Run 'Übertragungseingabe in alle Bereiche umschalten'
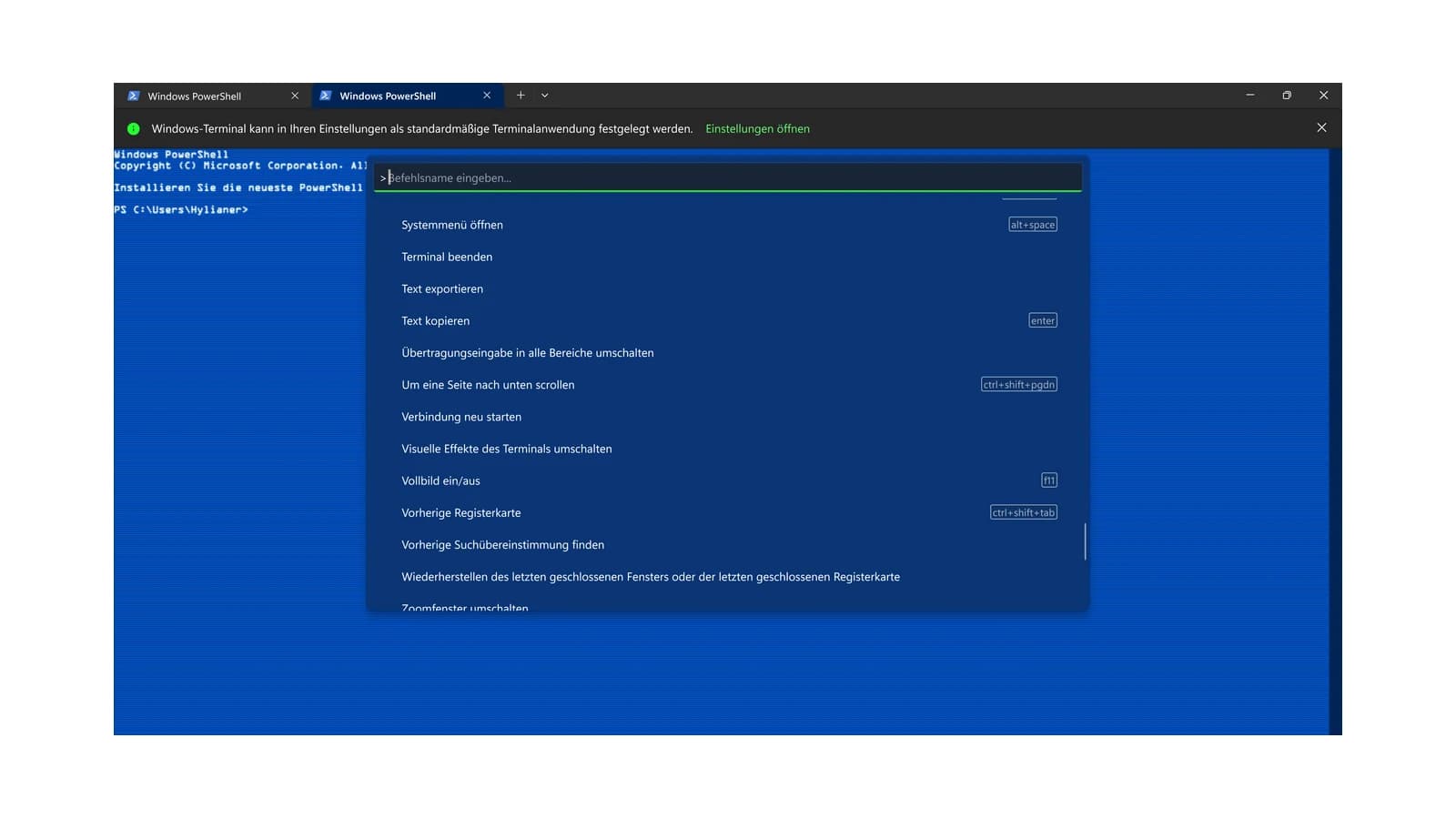The height and width of the screenshot is (819, 1456). coord(728,353)
